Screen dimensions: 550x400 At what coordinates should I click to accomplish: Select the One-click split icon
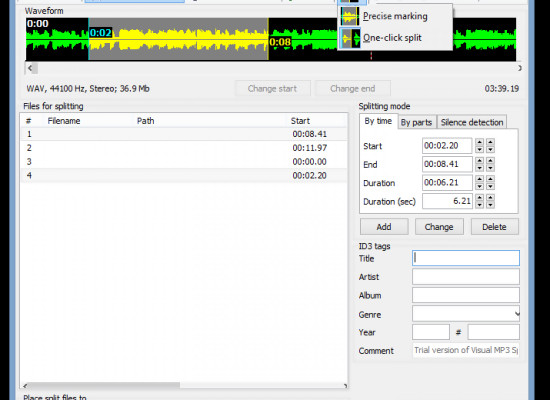tap(350, 38)
